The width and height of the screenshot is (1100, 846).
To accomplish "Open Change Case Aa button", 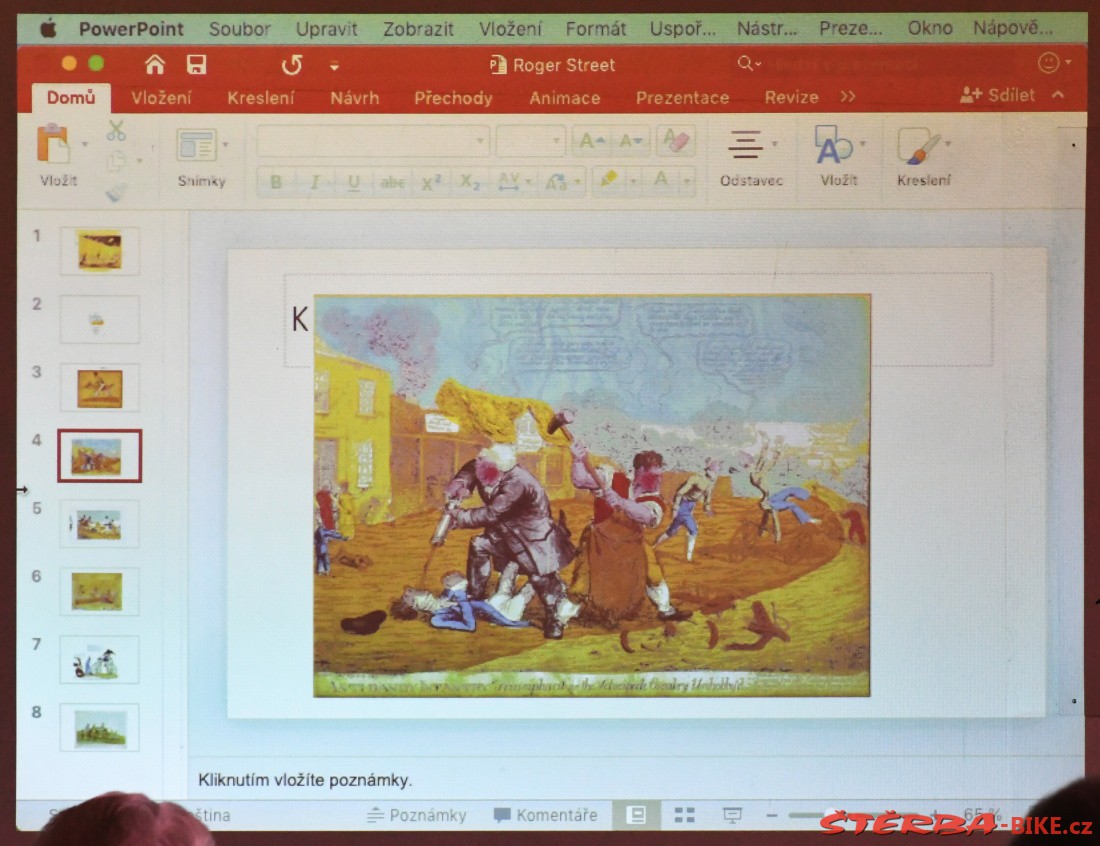I will 557,182.
